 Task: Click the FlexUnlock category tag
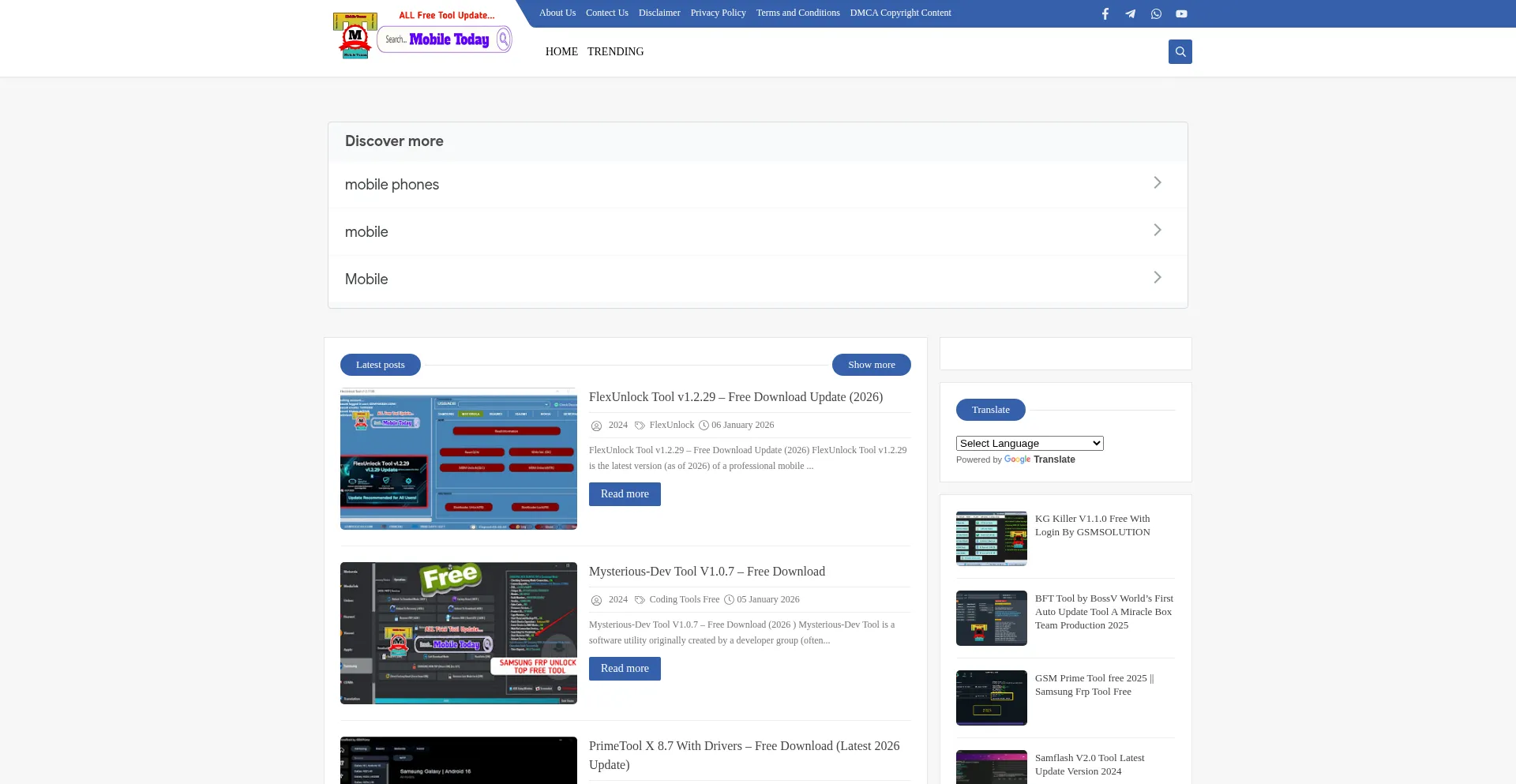coord(671,425)
